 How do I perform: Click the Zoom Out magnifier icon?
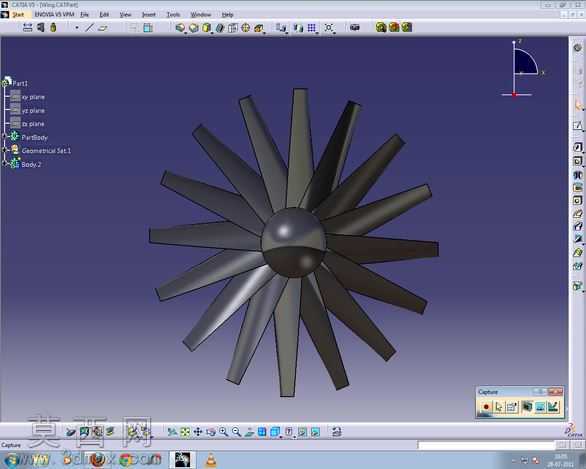[236, 432]
